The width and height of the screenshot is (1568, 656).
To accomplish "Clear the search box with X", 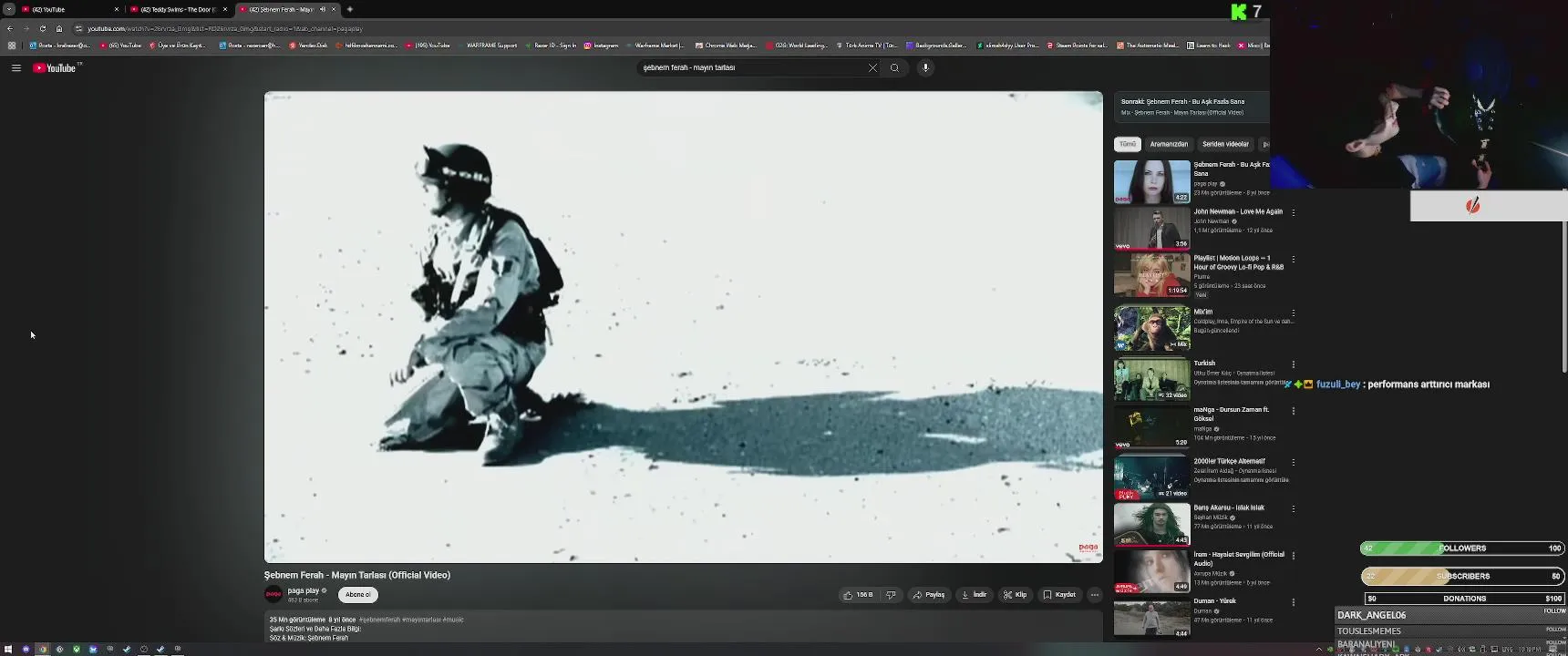I will tap(872, 67).
